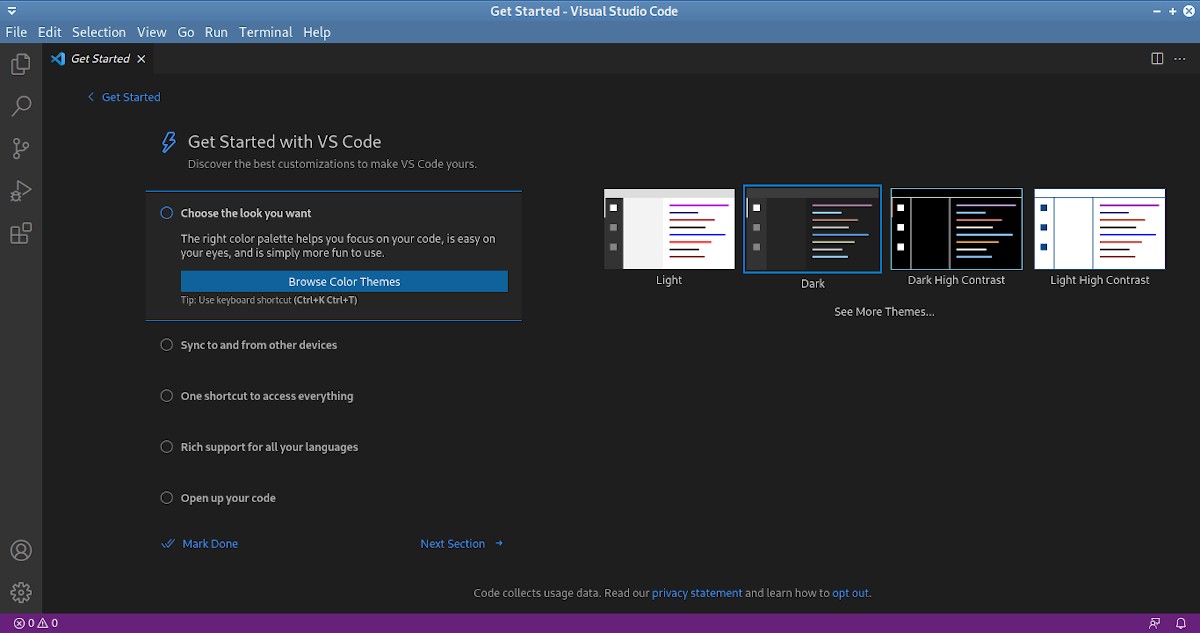Open the Run and Debug view

pyautogui.click(x=20, y=191)
